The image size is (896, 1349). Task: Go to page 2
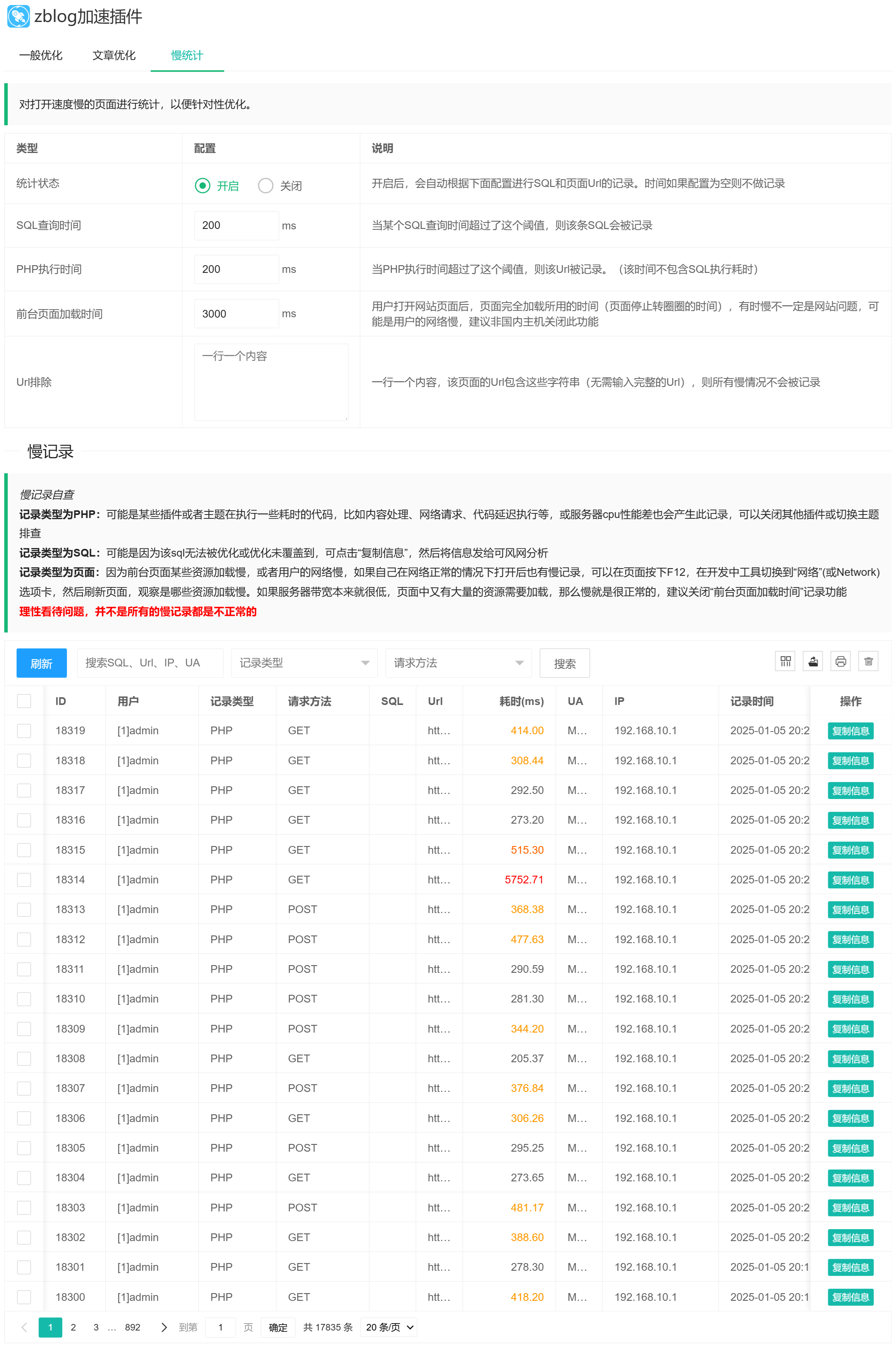click(73, 1327)
